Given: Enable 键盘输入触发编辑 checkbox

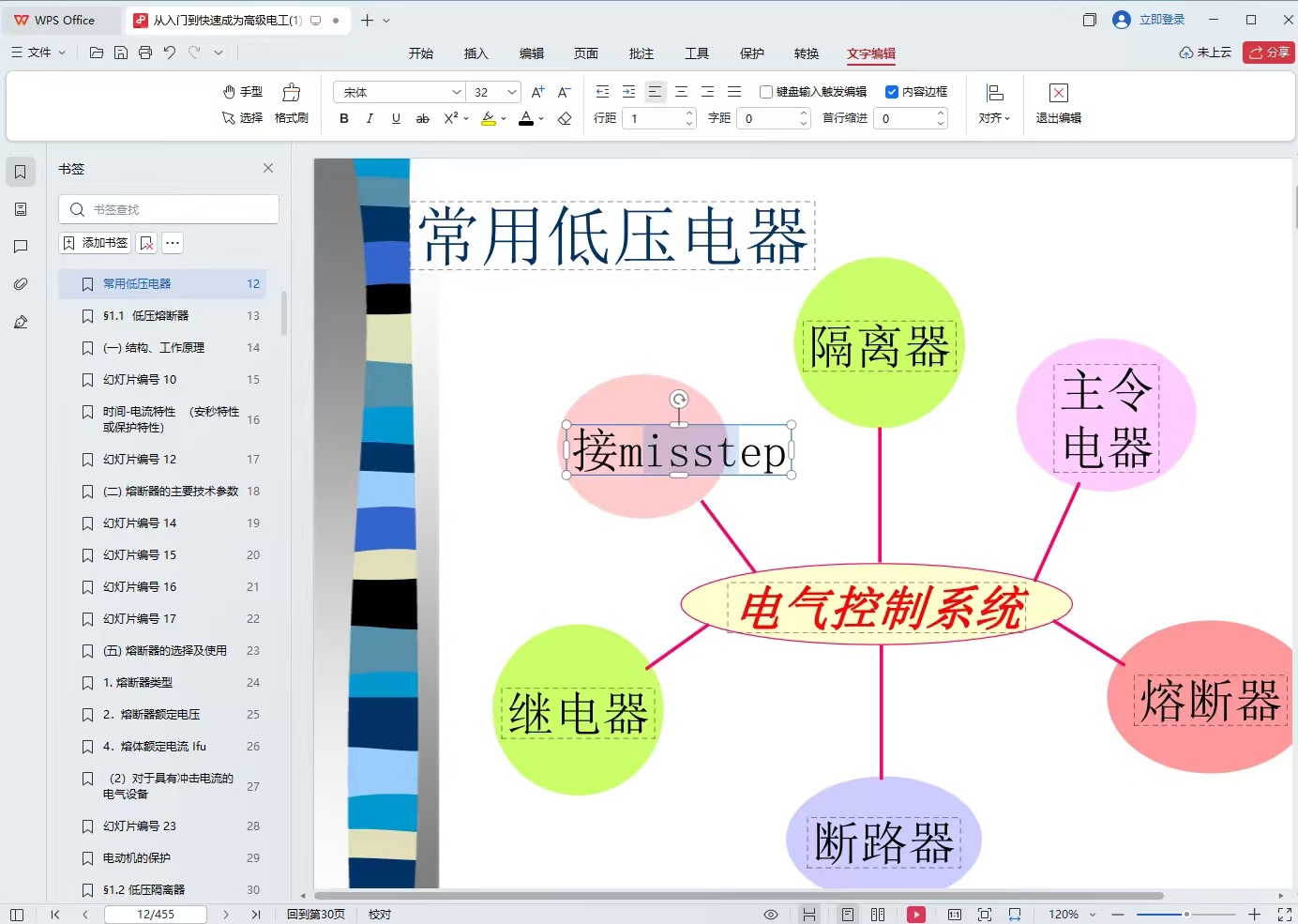Looking at the screenshot, I should 765,92.
